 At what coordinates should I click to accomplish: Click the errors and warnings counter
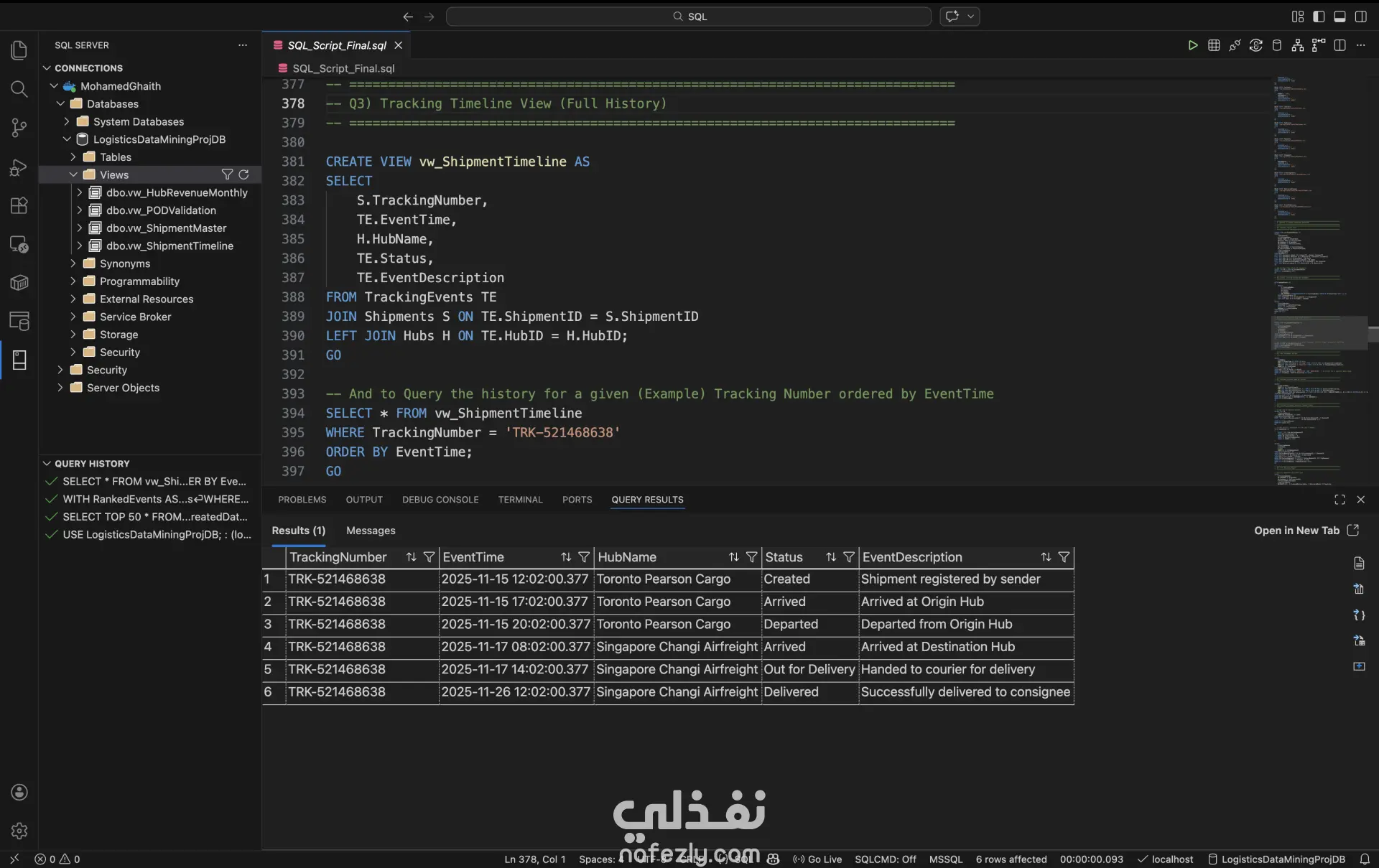pos(57,859)
